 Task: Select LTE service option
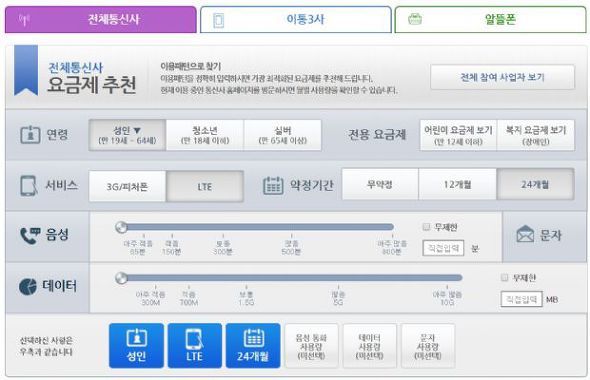click(x=205, y=186)
